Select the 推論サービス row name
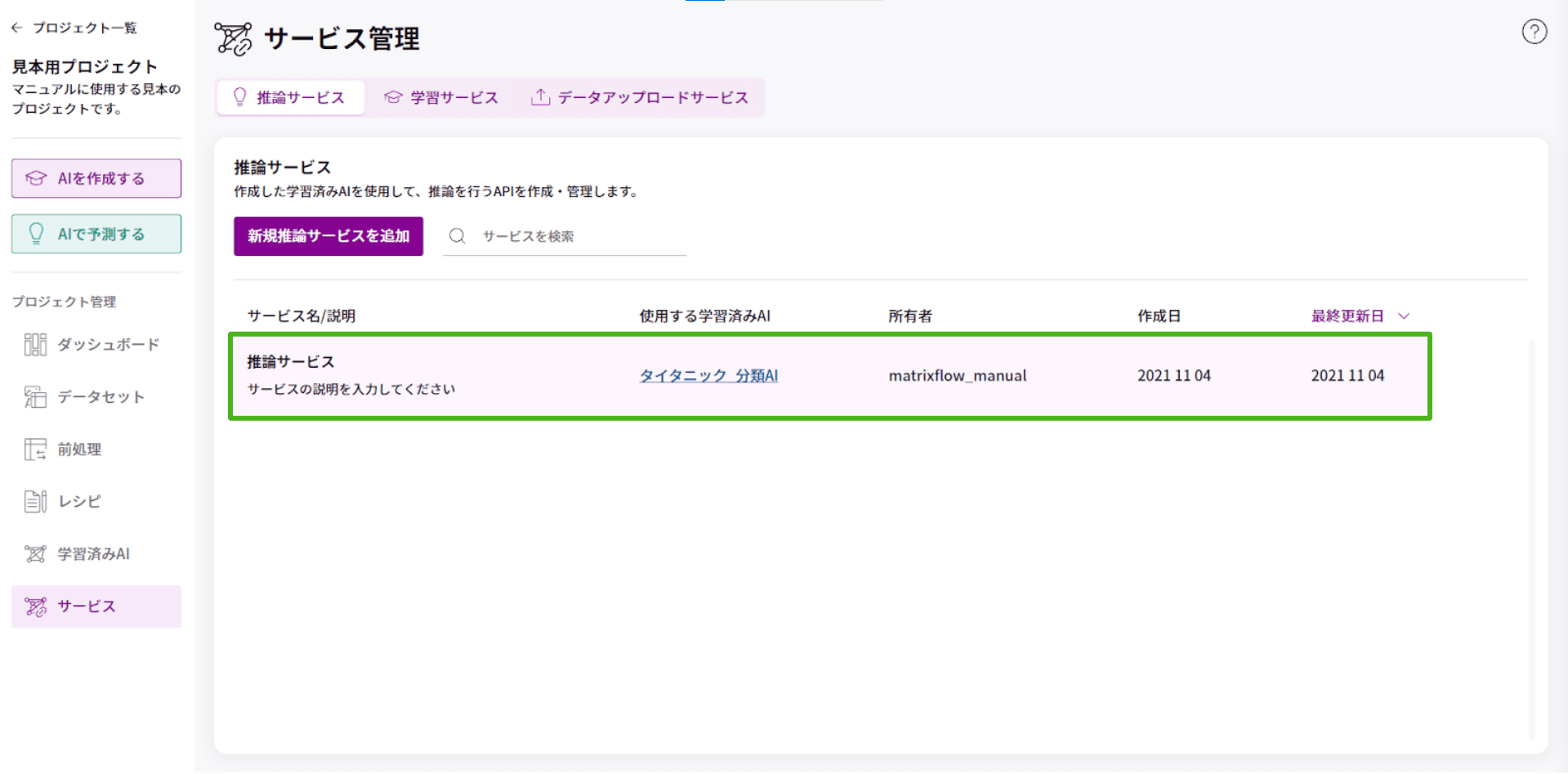The width and height of the screenshot is (1568, 774). click(291, 361)
